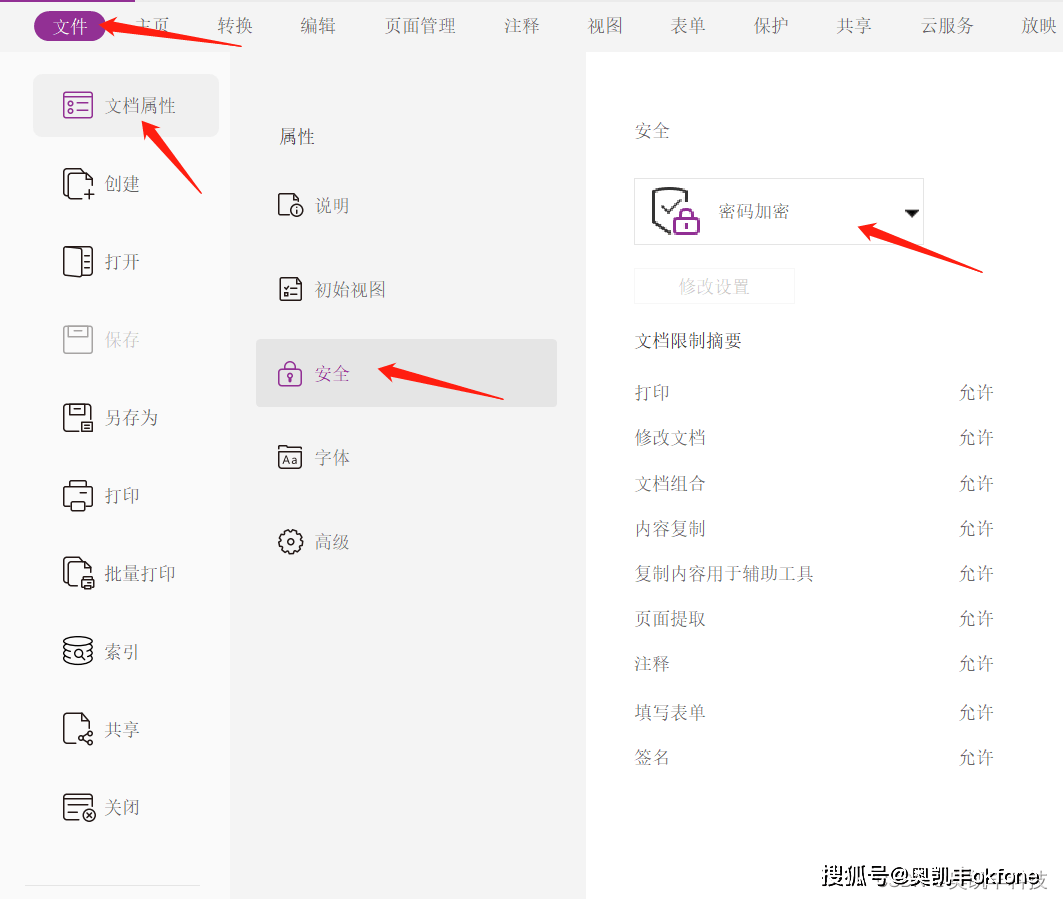Click the 修改文档 restriction row label
This screenshot has height=899, width=1063.
670,437
